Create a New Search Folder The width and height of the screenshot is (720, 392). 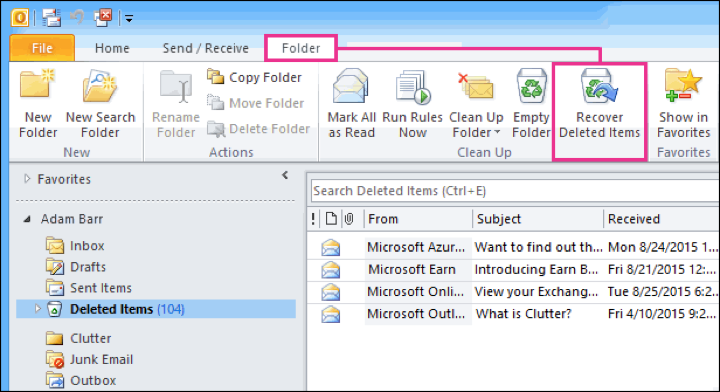100,104
